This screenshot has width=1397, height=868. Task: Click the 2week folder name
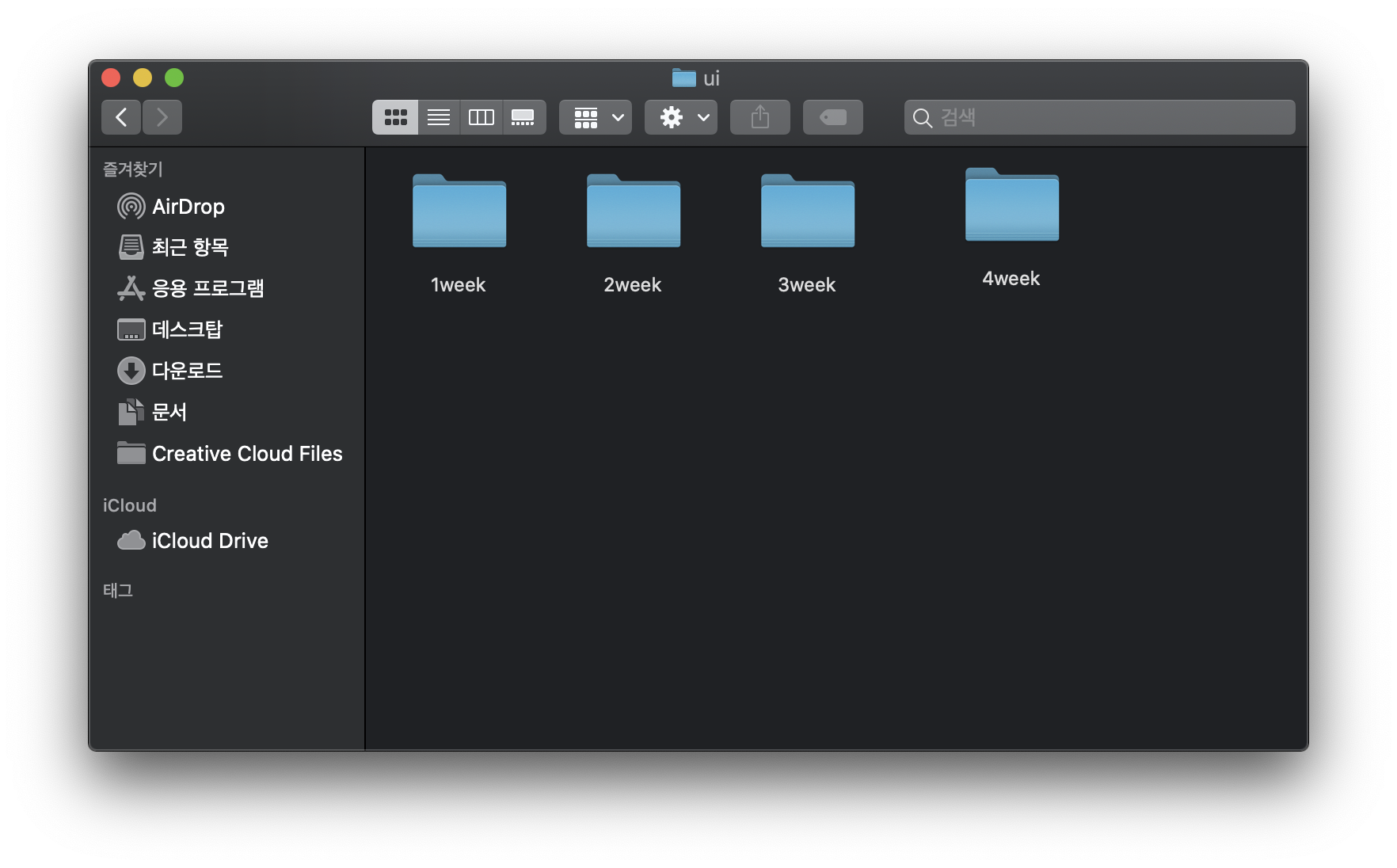coord(633,285)
